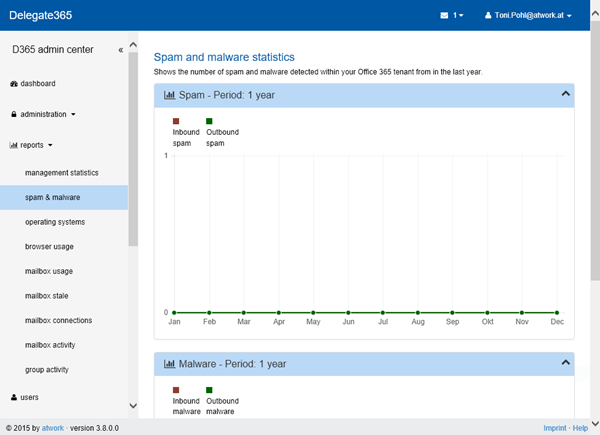Screen dimensions: 600x435
Task: Collapse the sidebar with double chevron
Action: point(121,49)
